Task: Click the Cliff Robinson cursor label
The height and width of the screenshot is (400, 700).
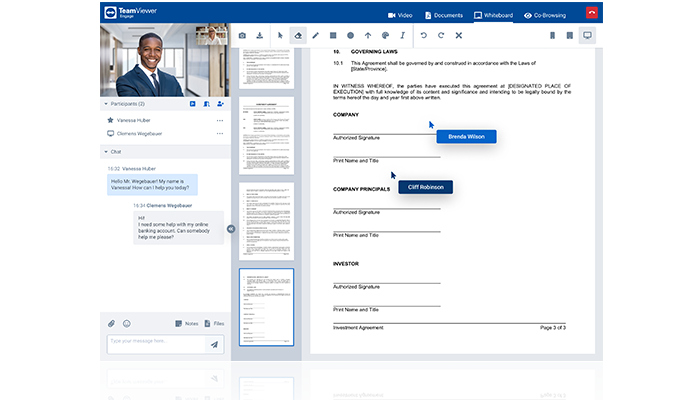Action: coord(425,187)
